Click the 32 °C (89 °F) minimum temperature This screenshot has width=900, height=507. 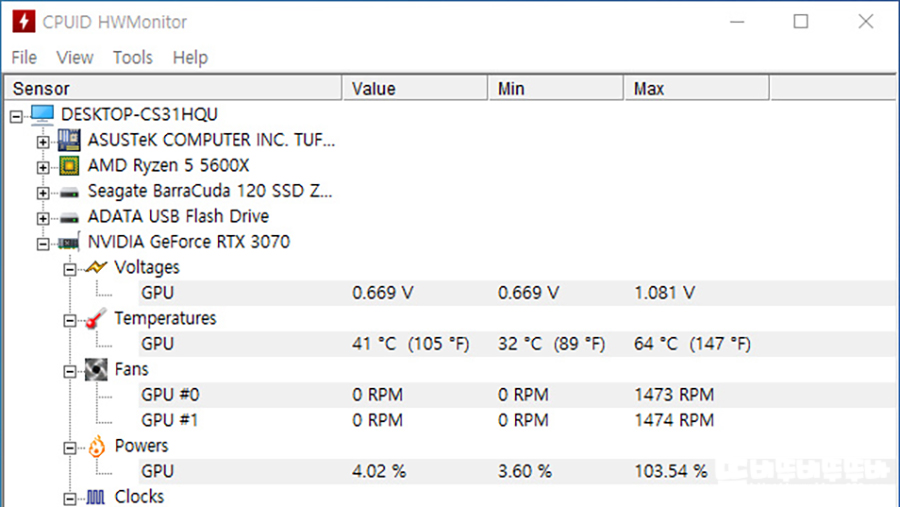pyautogui.click(x=552, y=344)
